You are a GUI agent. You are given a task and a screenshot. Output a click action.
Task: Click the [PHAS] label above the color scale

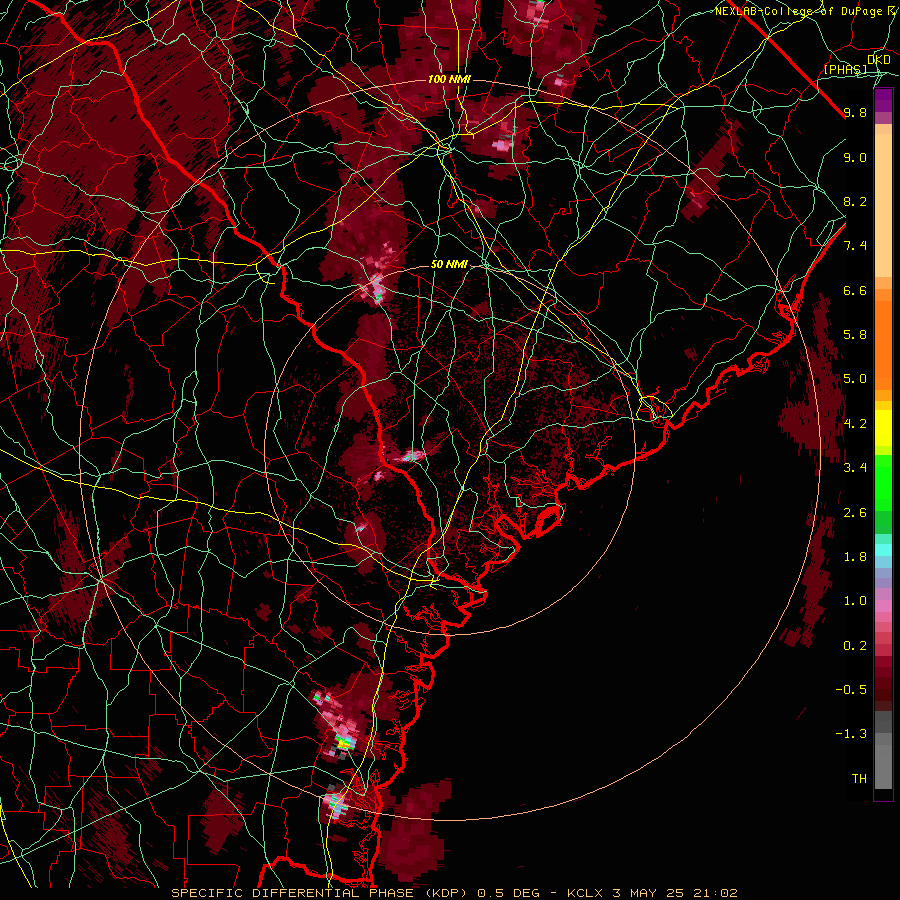(845, 69)
